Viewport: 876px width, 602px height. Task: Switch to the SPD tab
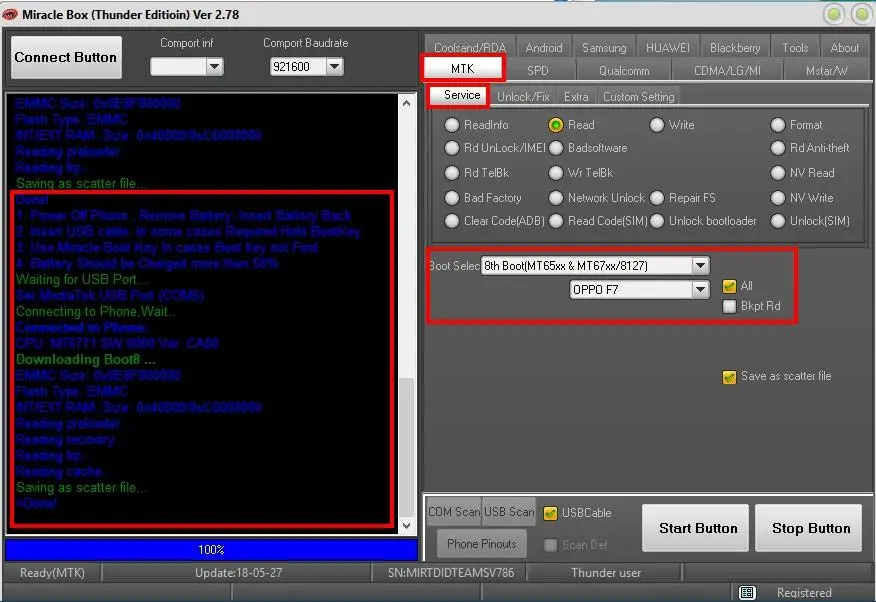coord(538,70)
